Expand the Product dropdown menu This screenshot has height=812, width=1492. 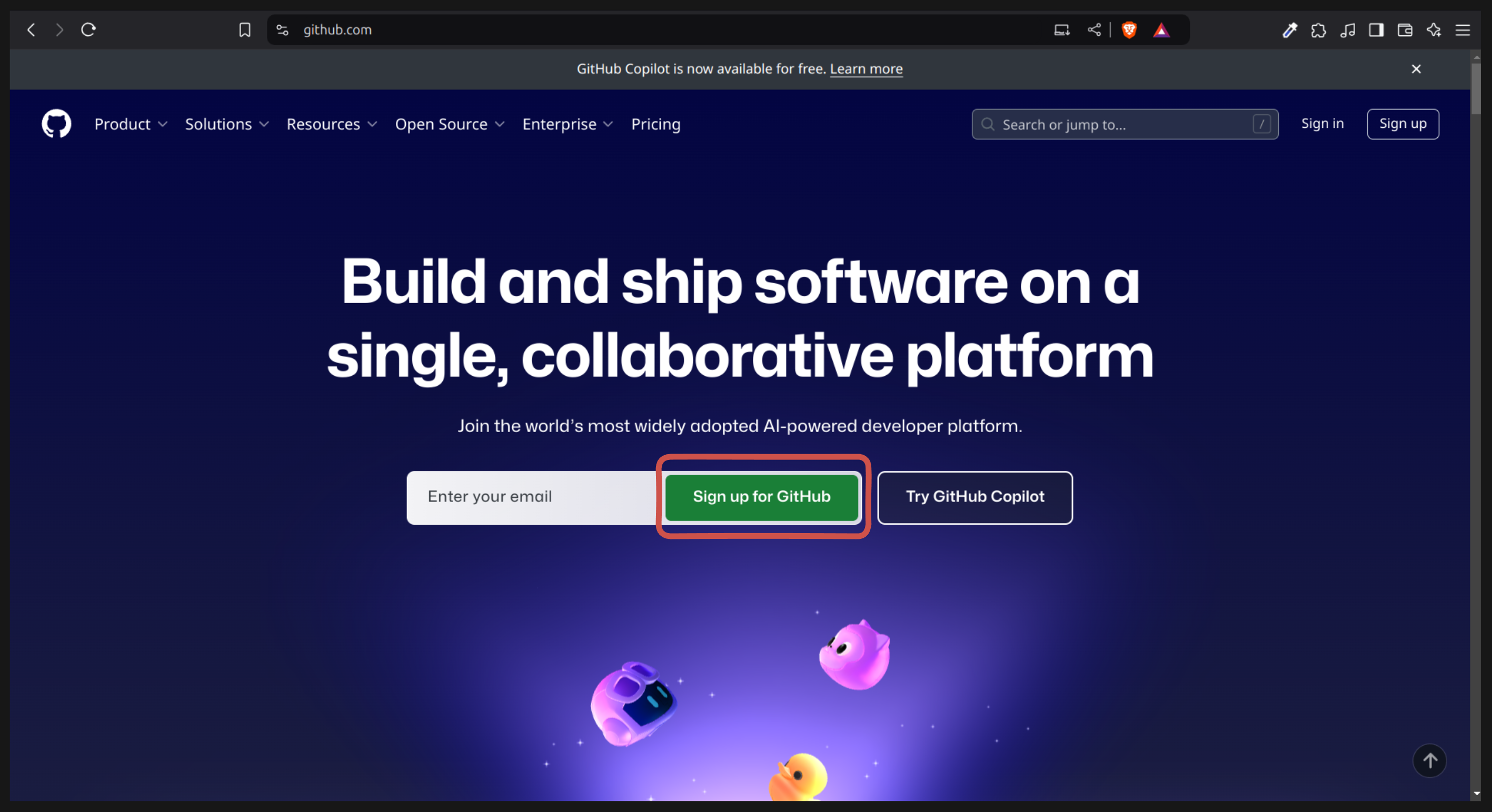coord(131,124)
